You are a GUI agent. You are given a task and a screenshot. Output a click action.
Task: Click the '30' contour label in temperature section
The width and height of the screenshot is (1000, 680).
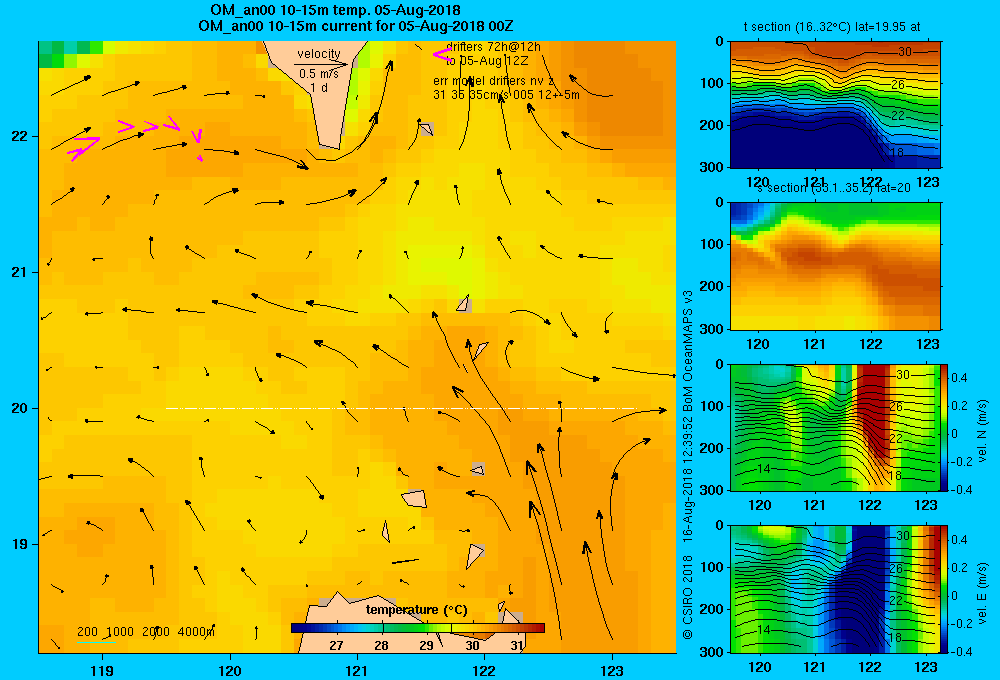coord(904,52)
